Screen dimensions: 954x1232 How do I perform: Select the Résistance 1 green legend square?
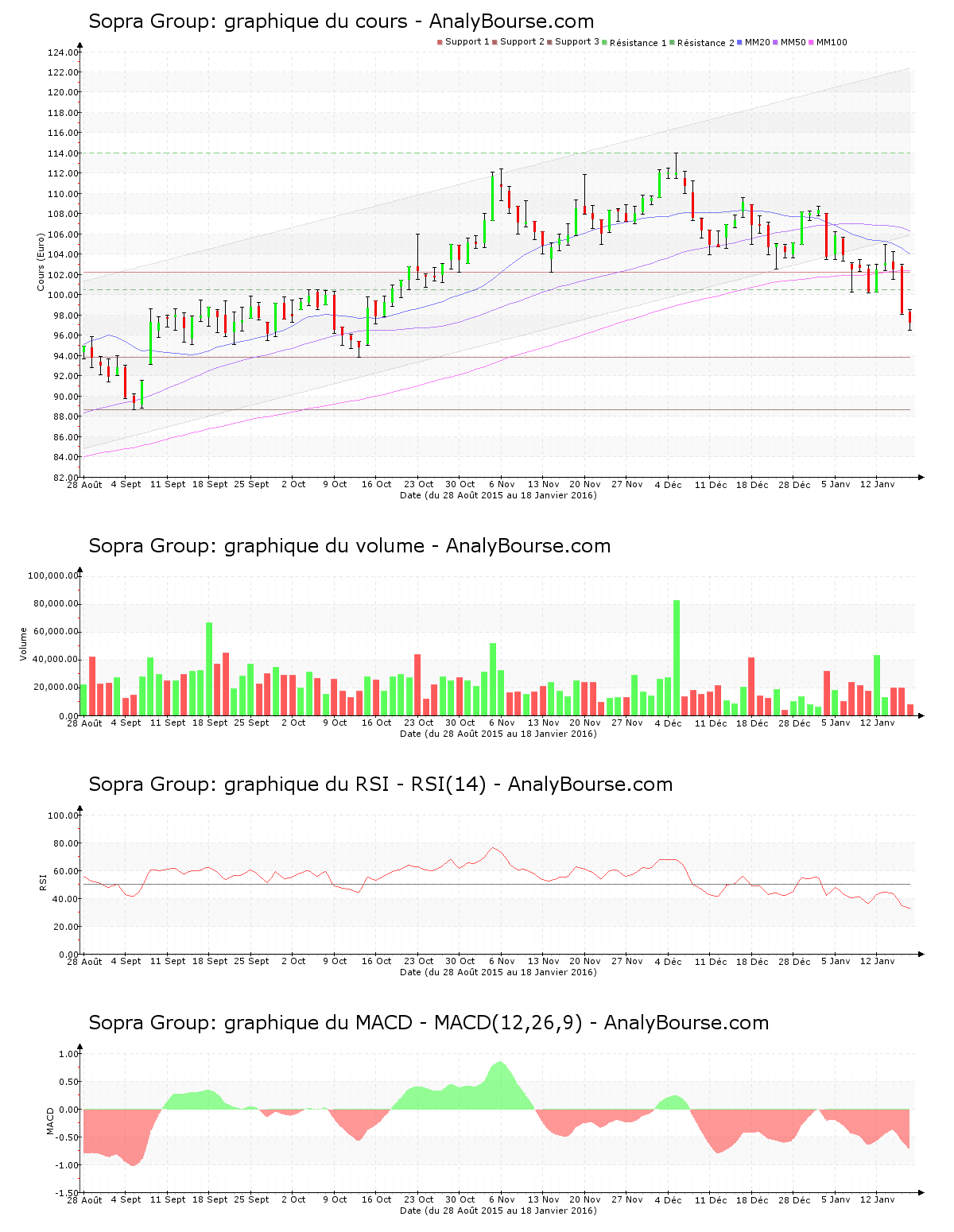pos(605,42)
